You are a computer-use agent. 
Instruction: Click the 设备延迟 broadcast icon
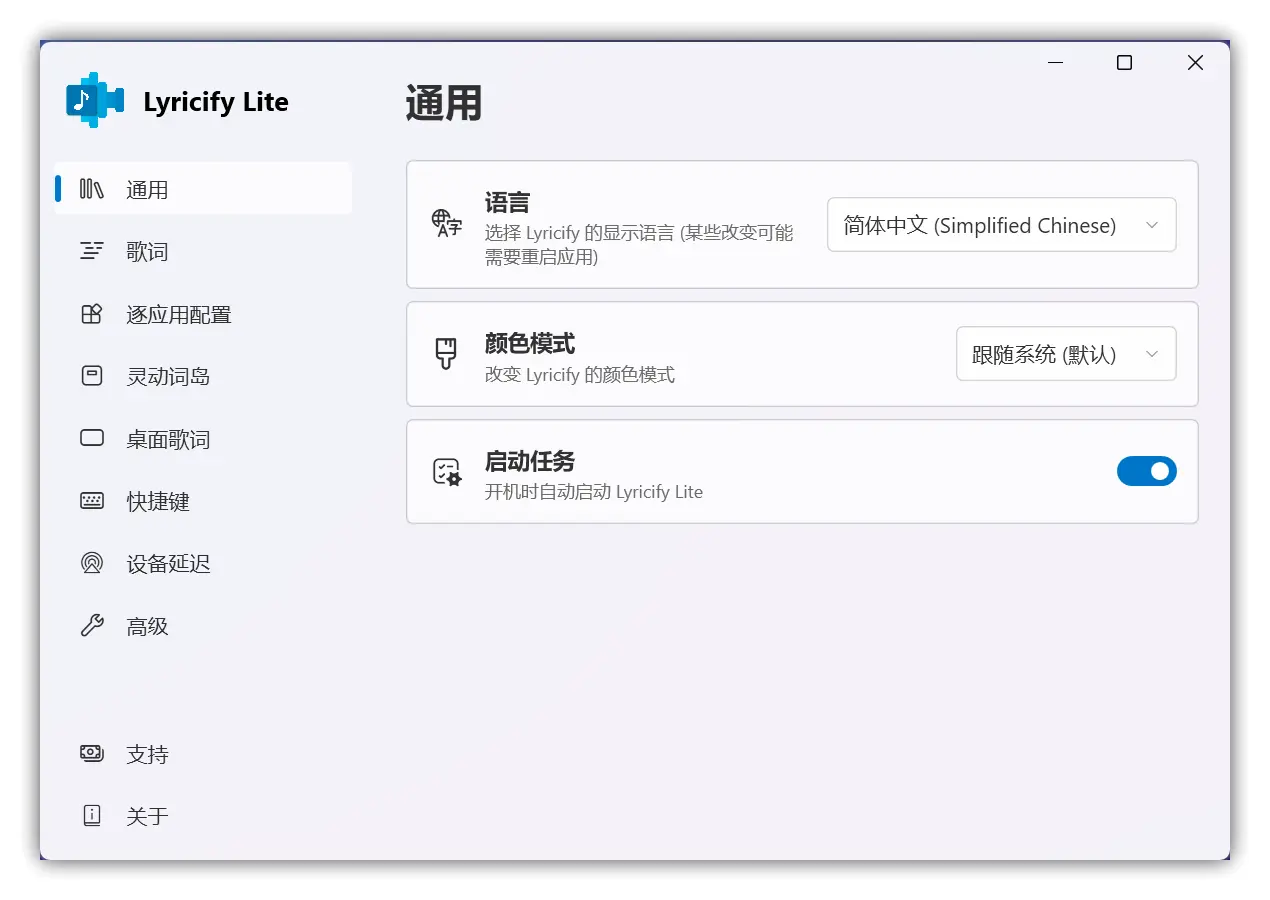(92, 563)
